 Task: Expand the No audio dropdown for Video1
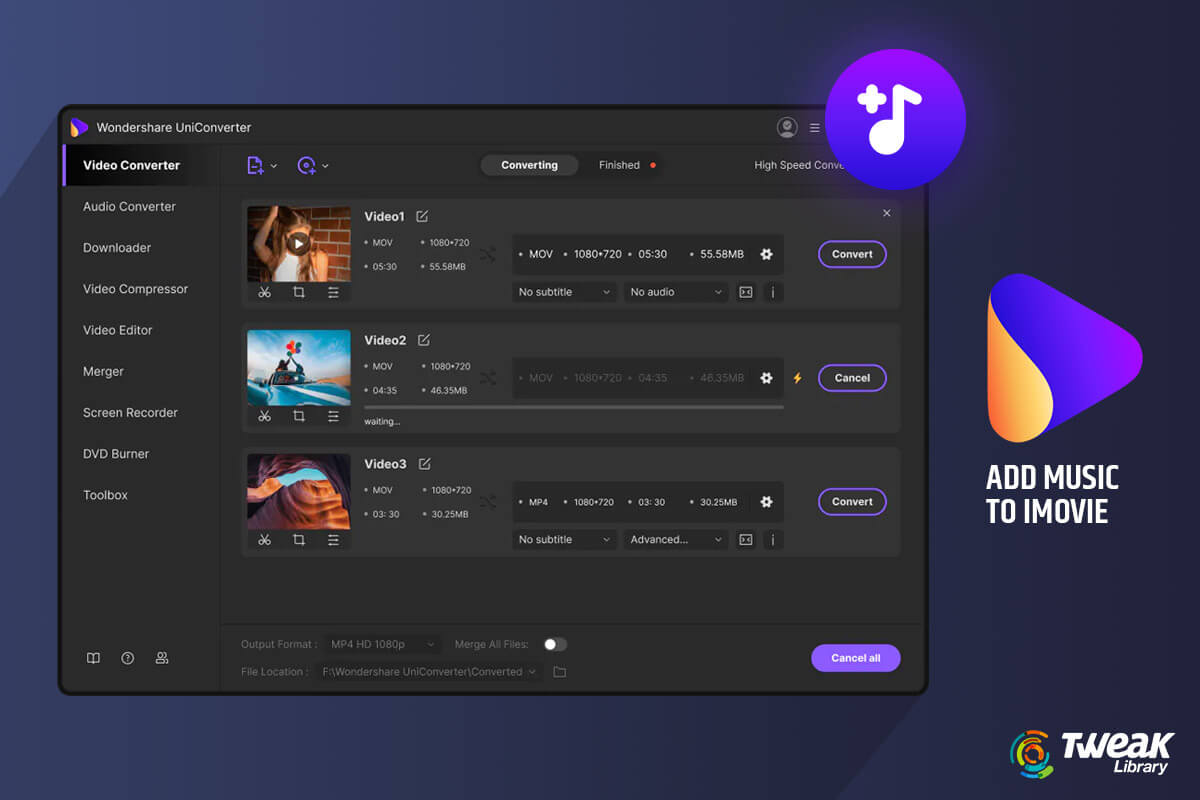tap(675, 291)
